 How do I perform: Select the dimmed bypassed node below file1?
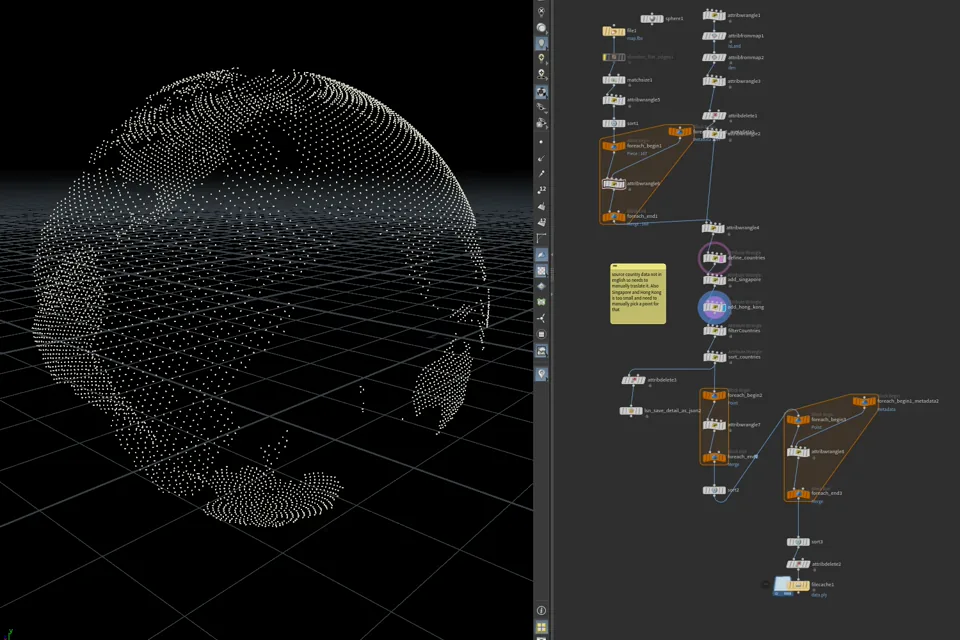613,57
